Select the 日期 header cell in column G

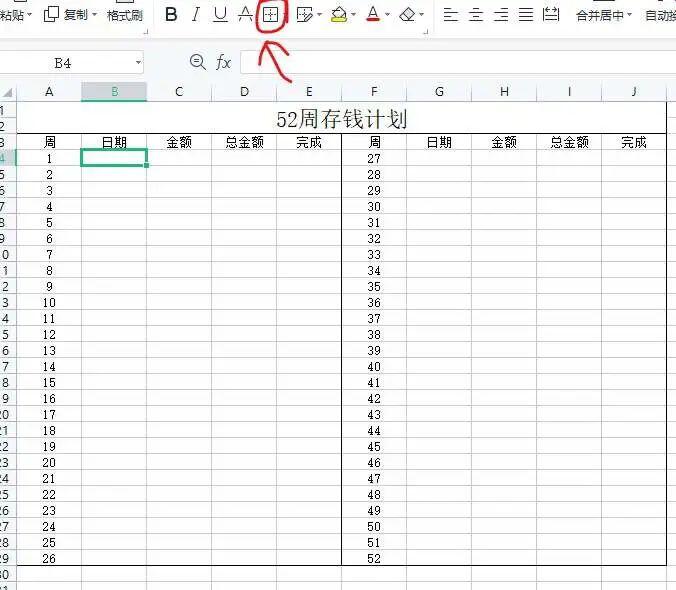click(x=439, y=142)
